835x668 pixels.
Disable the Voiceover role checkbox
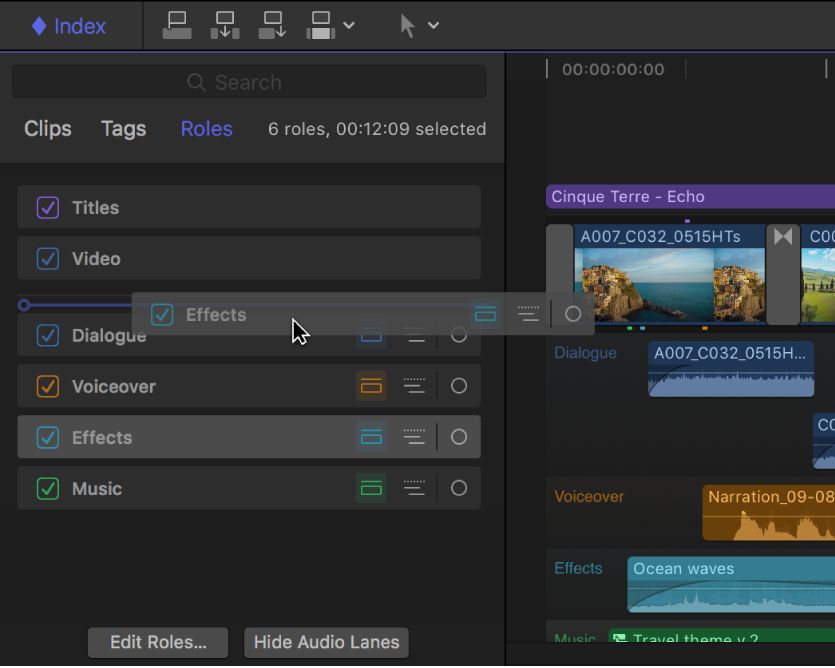(48, 386)
